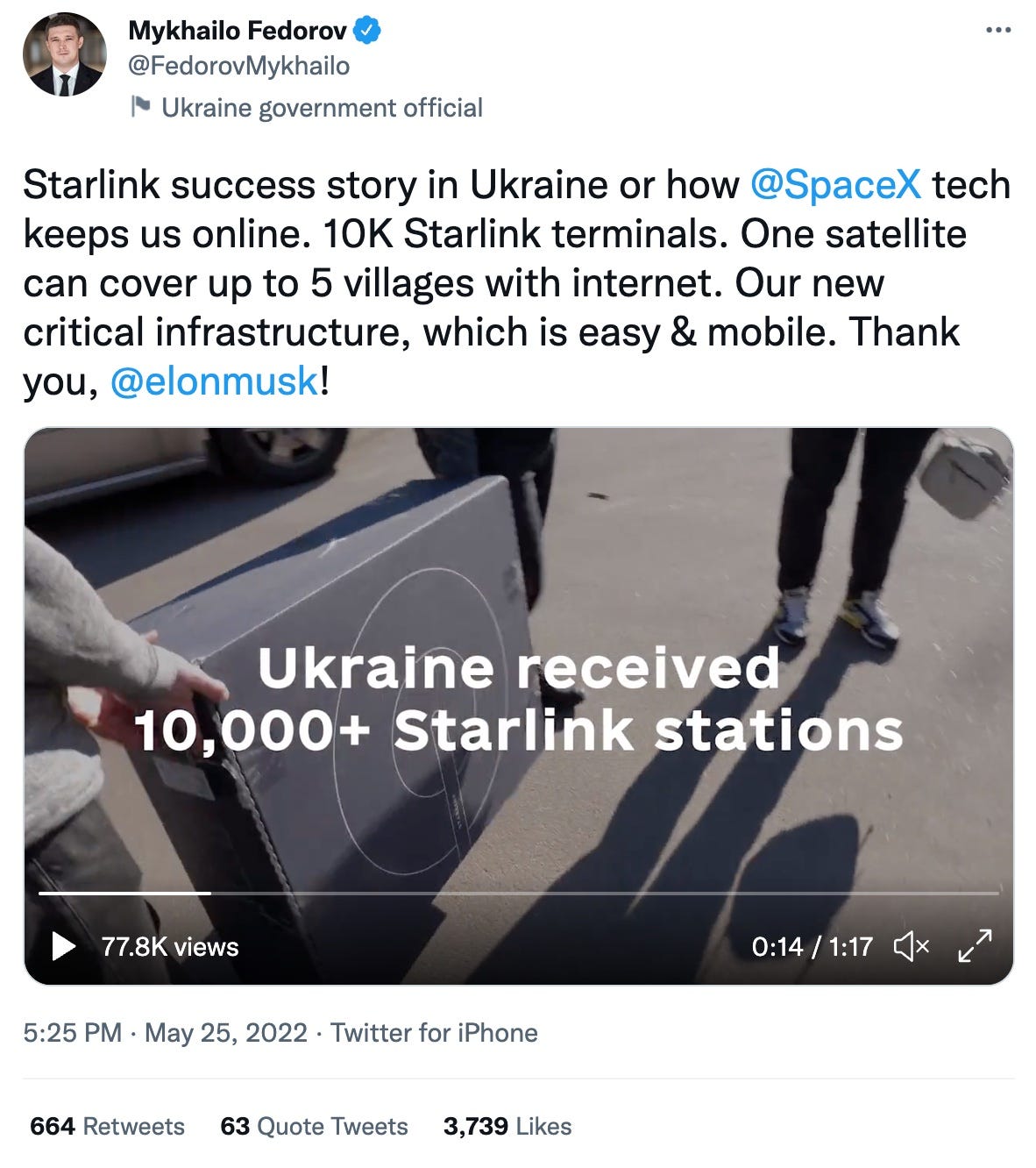
Task: Unmute the video using the speaker icon
Action: (912, 946)
